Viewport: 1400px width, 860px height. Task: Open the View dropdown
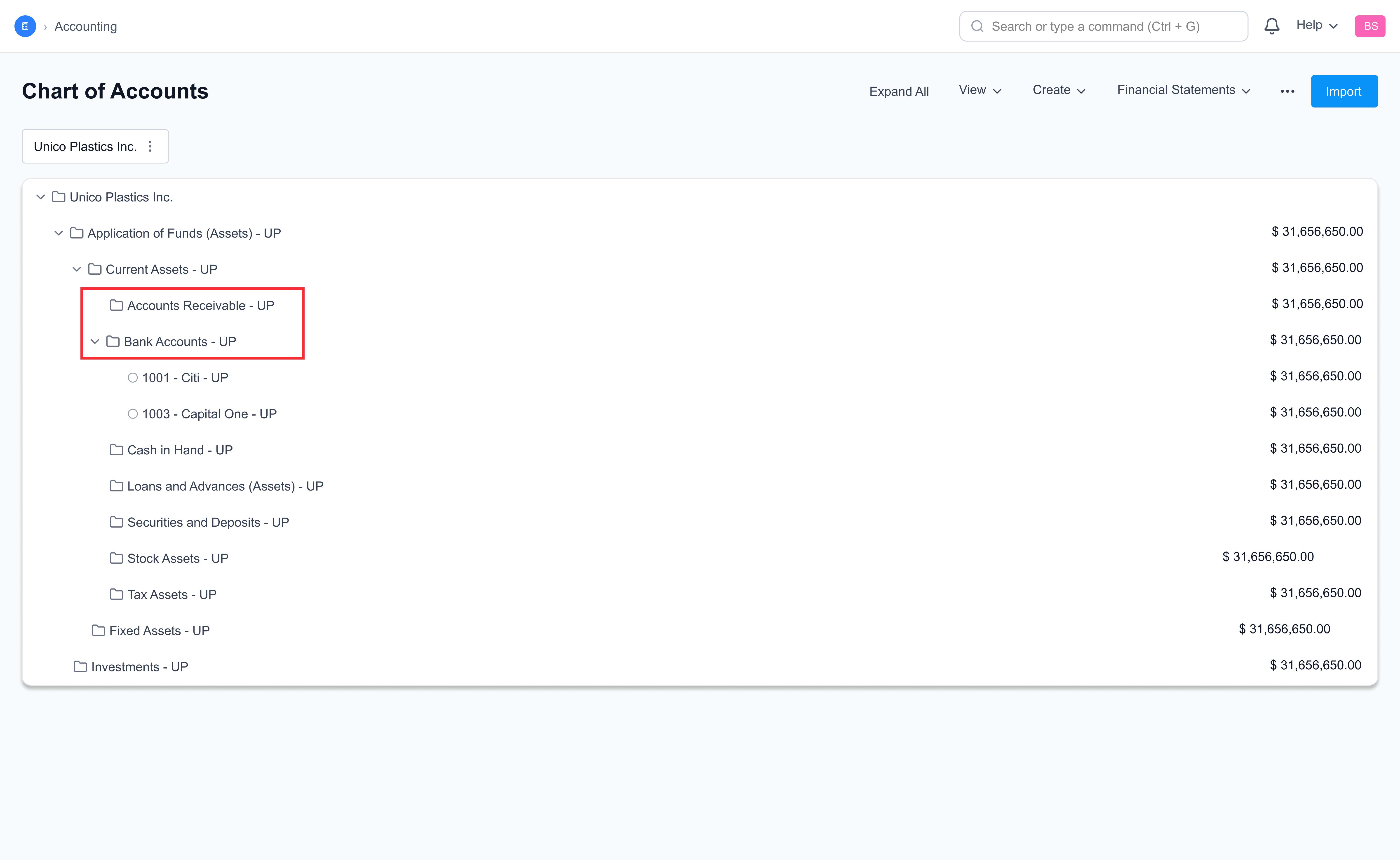pos(980,90)
